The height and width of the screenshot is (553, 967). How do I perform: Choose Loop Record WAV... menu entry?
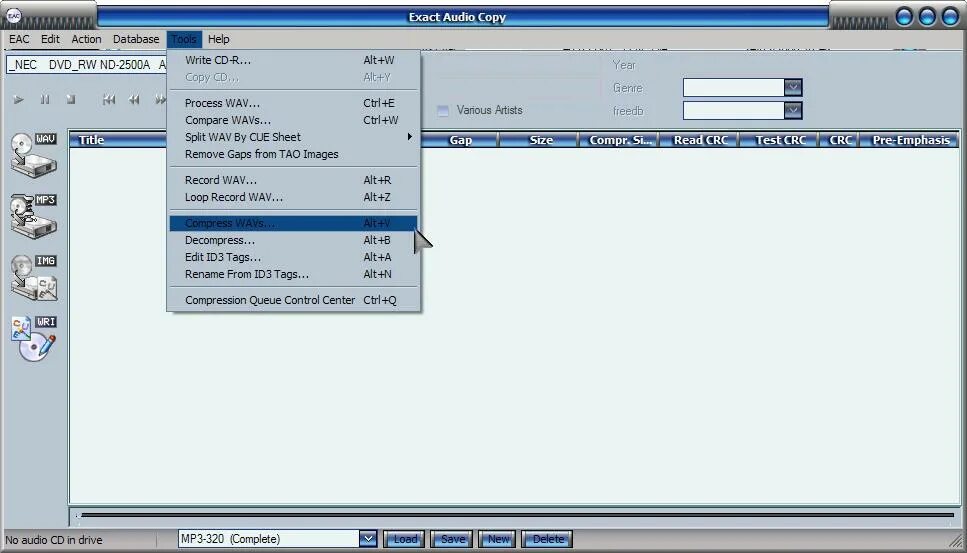click(x=293, y=197)
